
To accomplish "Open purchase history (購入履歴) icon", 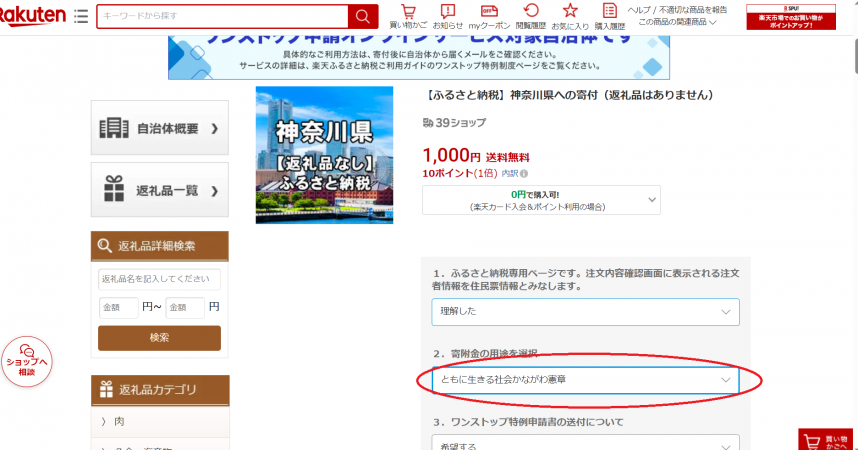I will [610, 16].
